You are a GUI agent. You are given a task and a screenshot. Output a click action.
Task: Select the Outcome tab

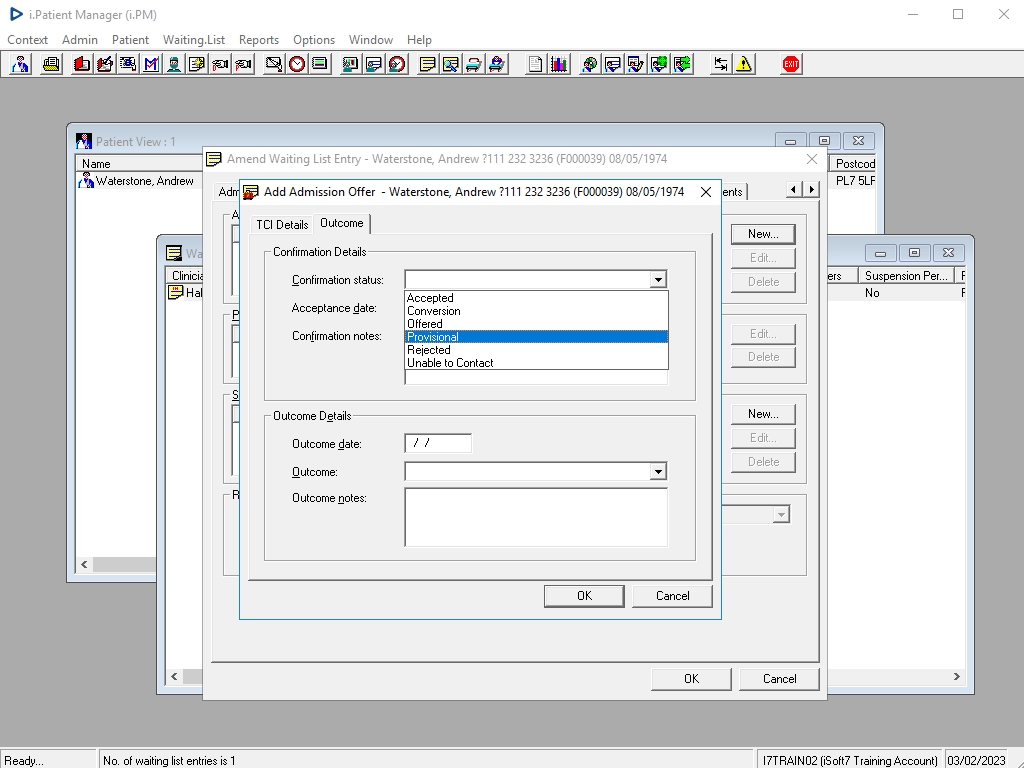[342, 223]
